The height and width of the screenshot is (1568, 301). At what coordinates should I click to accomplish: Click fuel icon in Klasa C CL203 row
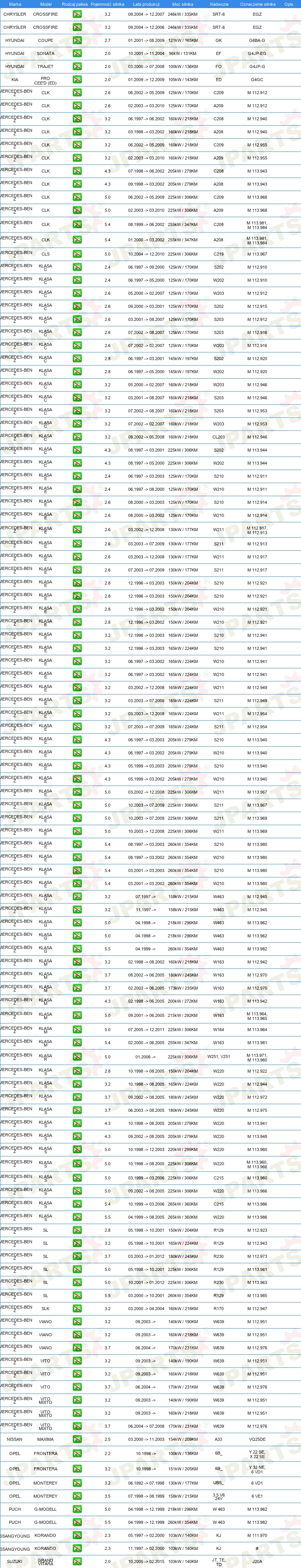(x=77, y=437)
